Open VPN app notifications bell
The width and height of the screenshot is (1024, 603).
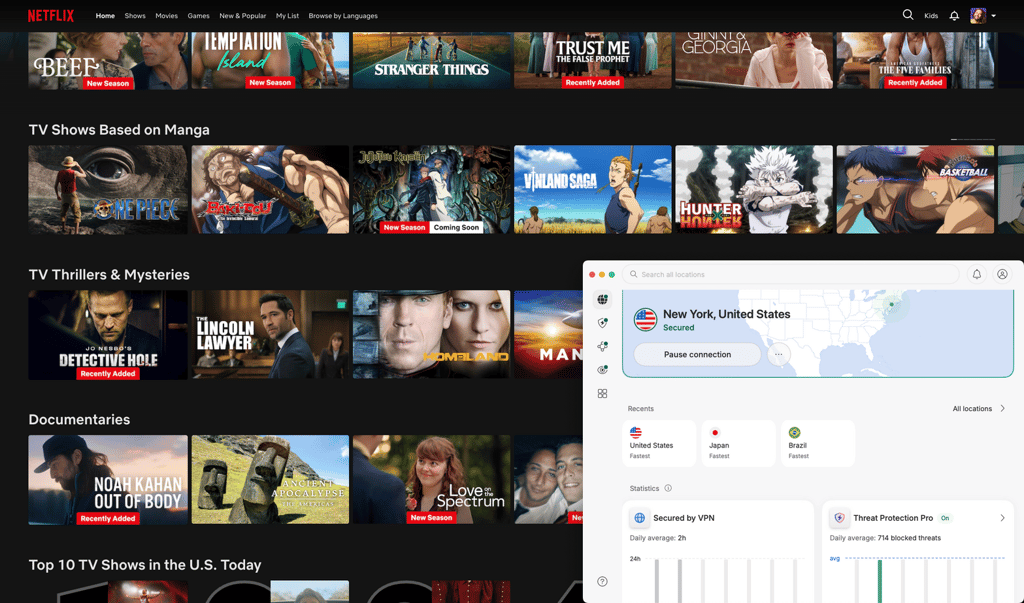(977, 274)
